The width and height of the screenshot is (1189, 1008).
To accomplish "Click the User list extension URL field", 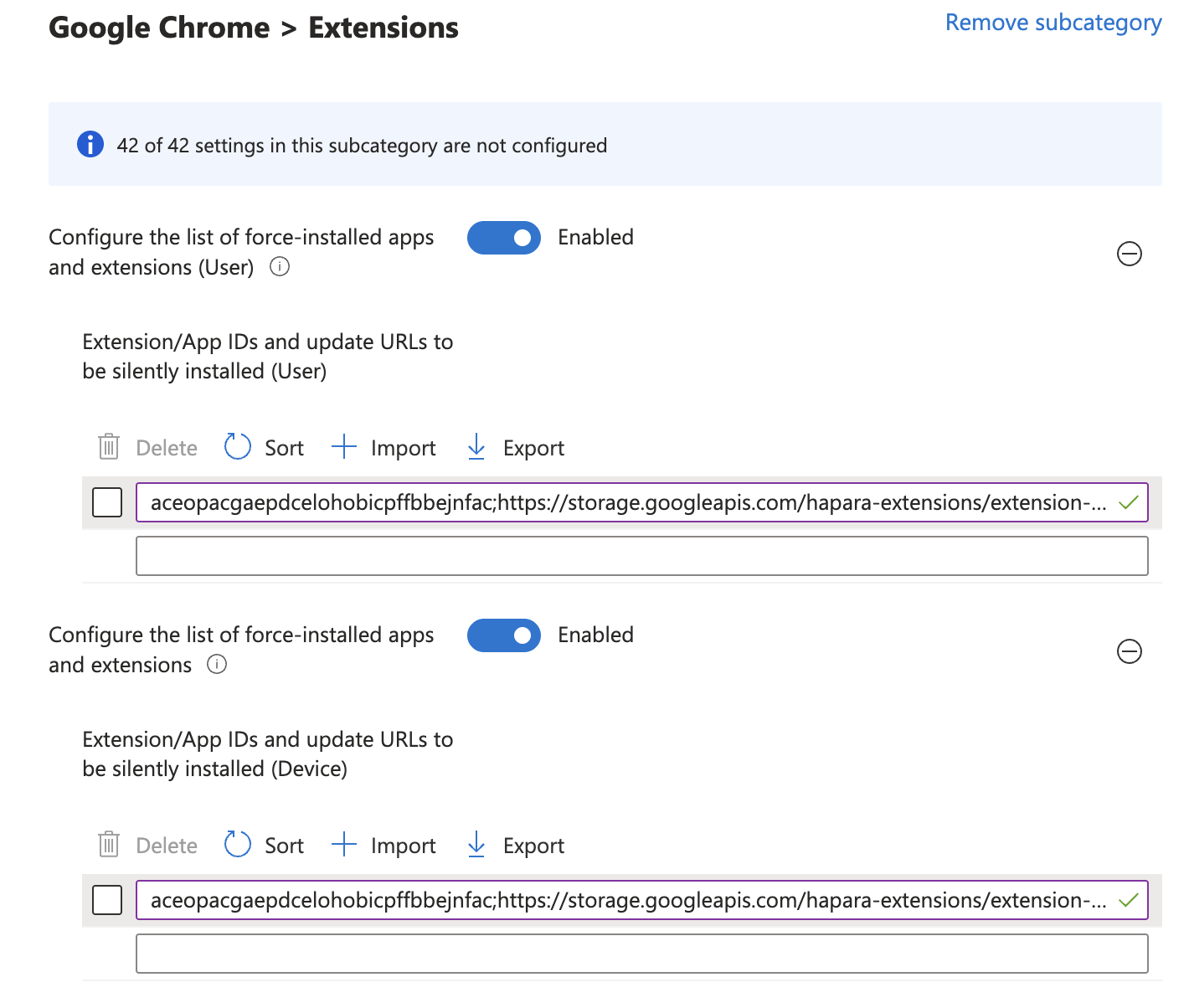I will (x=641, y=502).
